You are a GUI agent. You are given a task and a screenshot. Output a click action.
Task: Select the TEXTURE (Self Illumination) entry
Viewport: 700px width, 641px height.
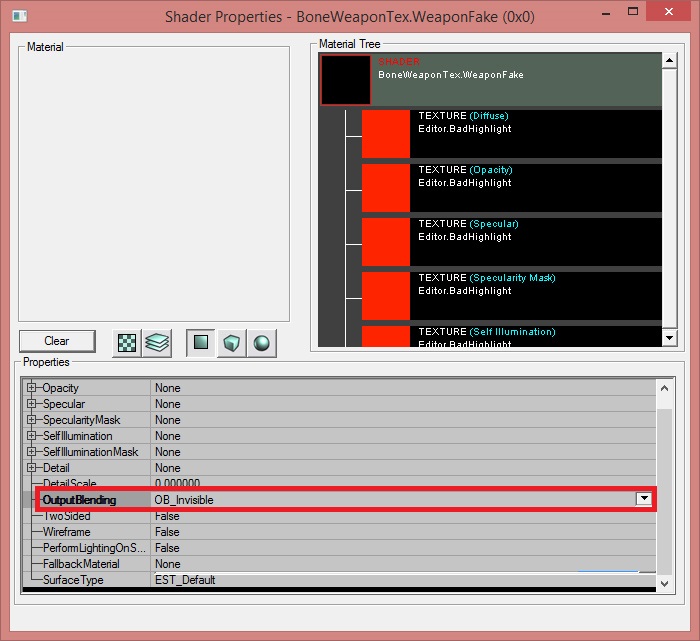point(536,336)
